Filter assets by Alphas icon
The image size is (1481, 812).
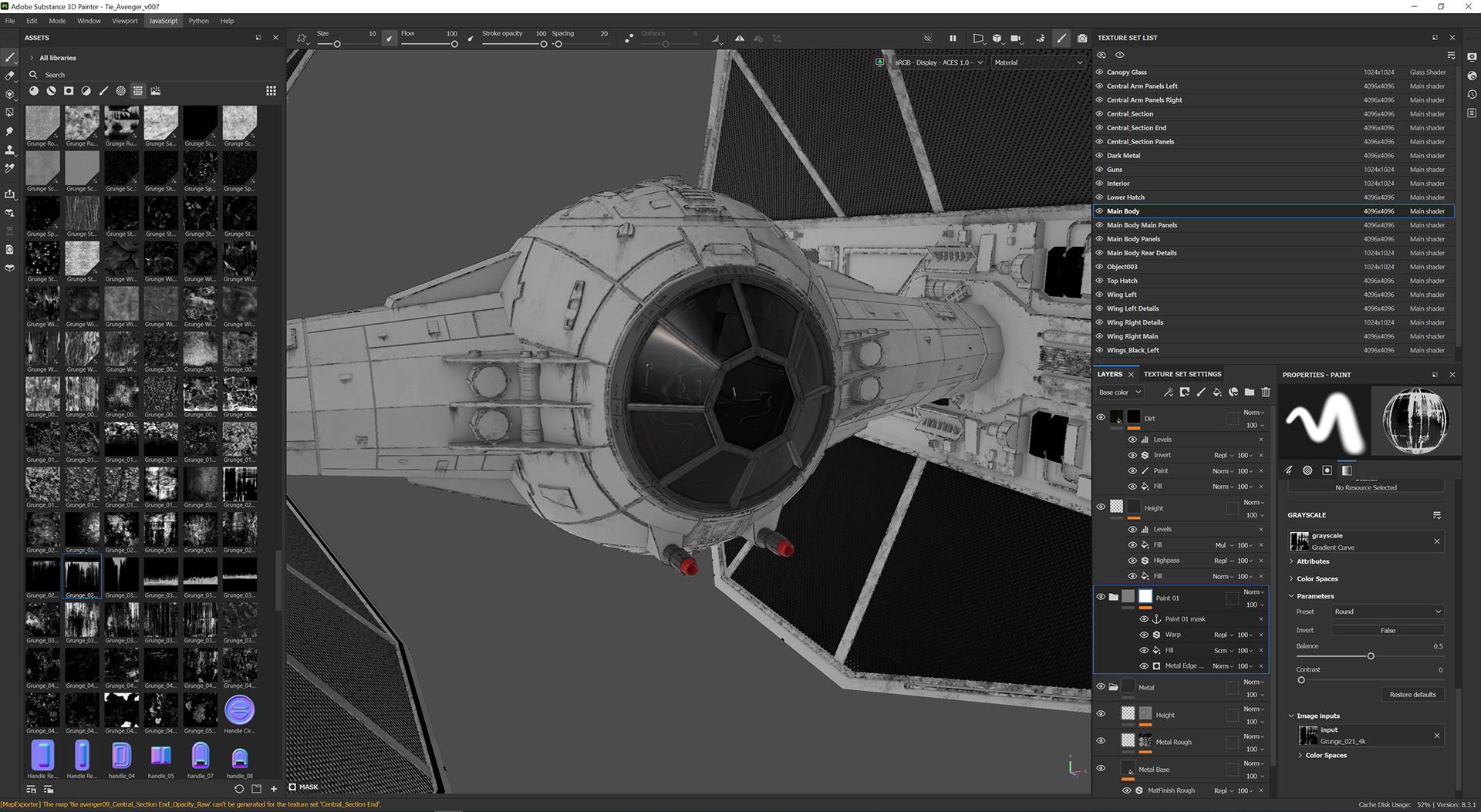[x=121, y=91]
